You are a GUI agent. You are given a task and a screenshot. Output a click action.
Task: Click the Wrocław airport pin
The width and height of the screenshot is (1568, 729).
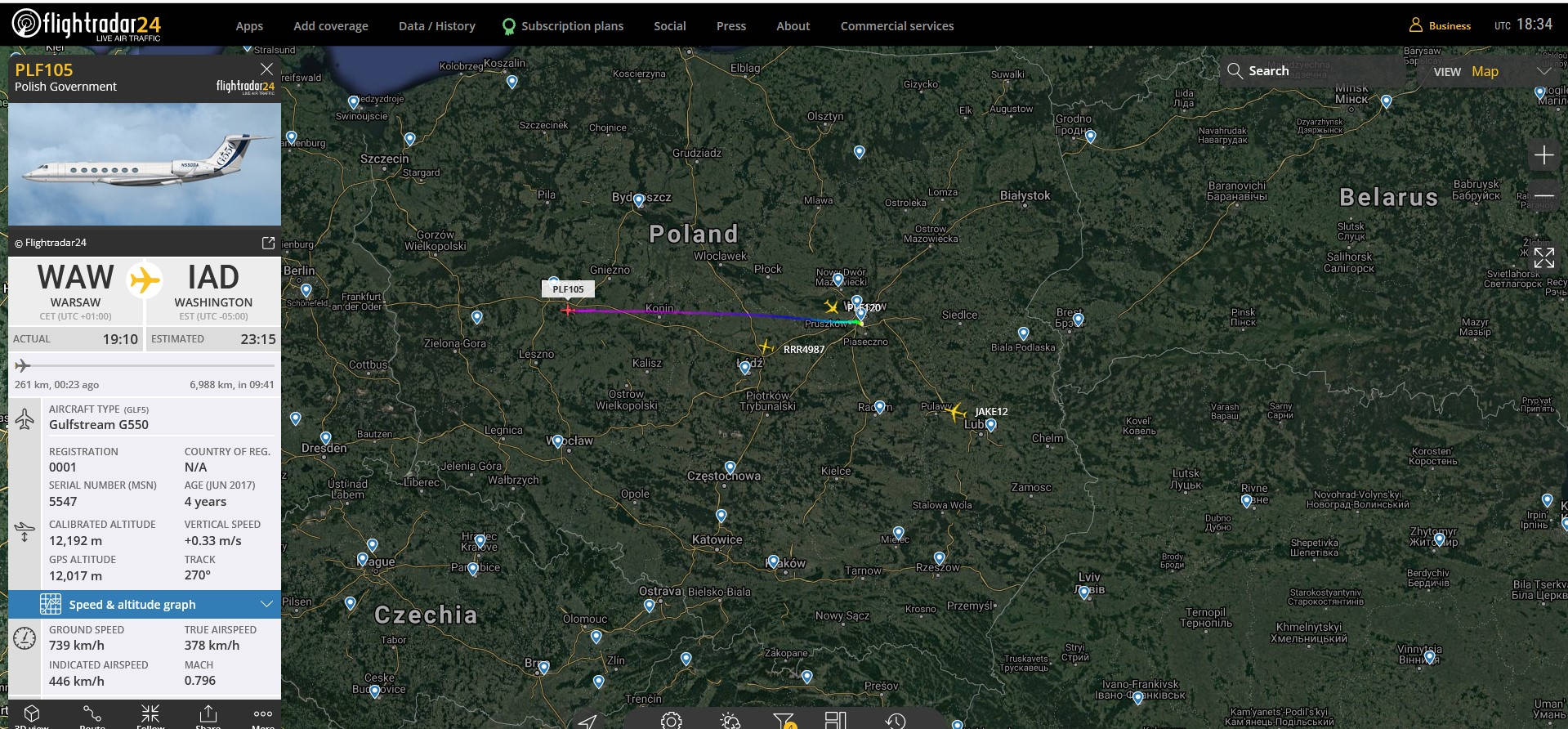[x=558, y=442]
